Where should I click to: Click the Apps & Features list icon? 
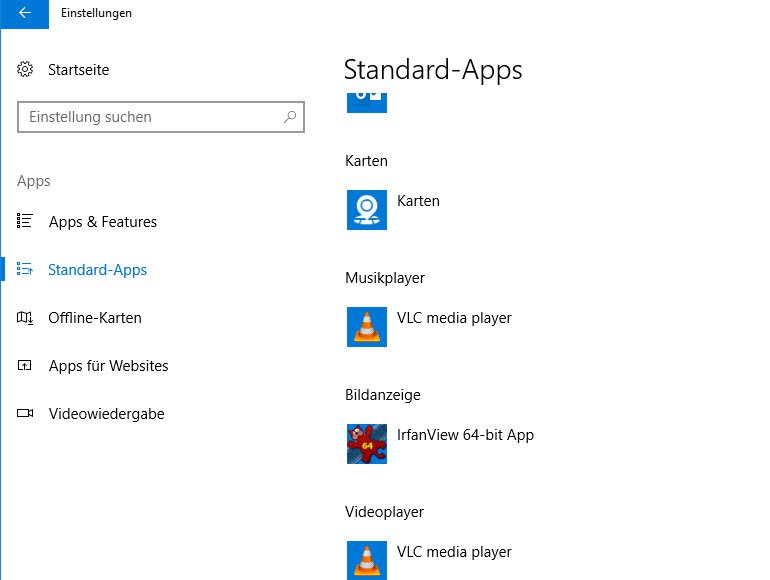[x=26, y=222]
